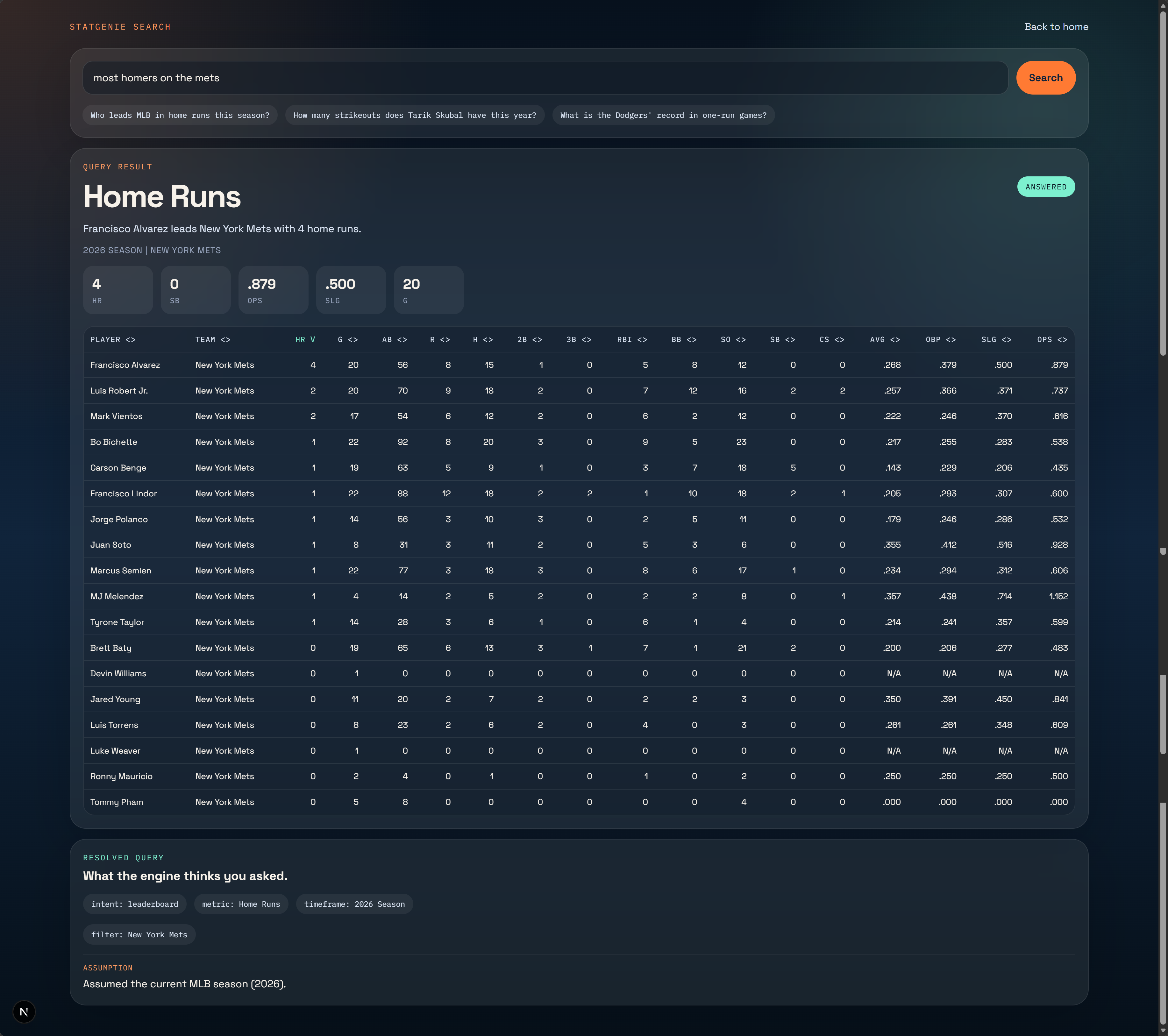Select the Tarik Skubal strikeouts suggestion
The height and width of the screenshot is (1036, 1168).
[x=414, y=115]
